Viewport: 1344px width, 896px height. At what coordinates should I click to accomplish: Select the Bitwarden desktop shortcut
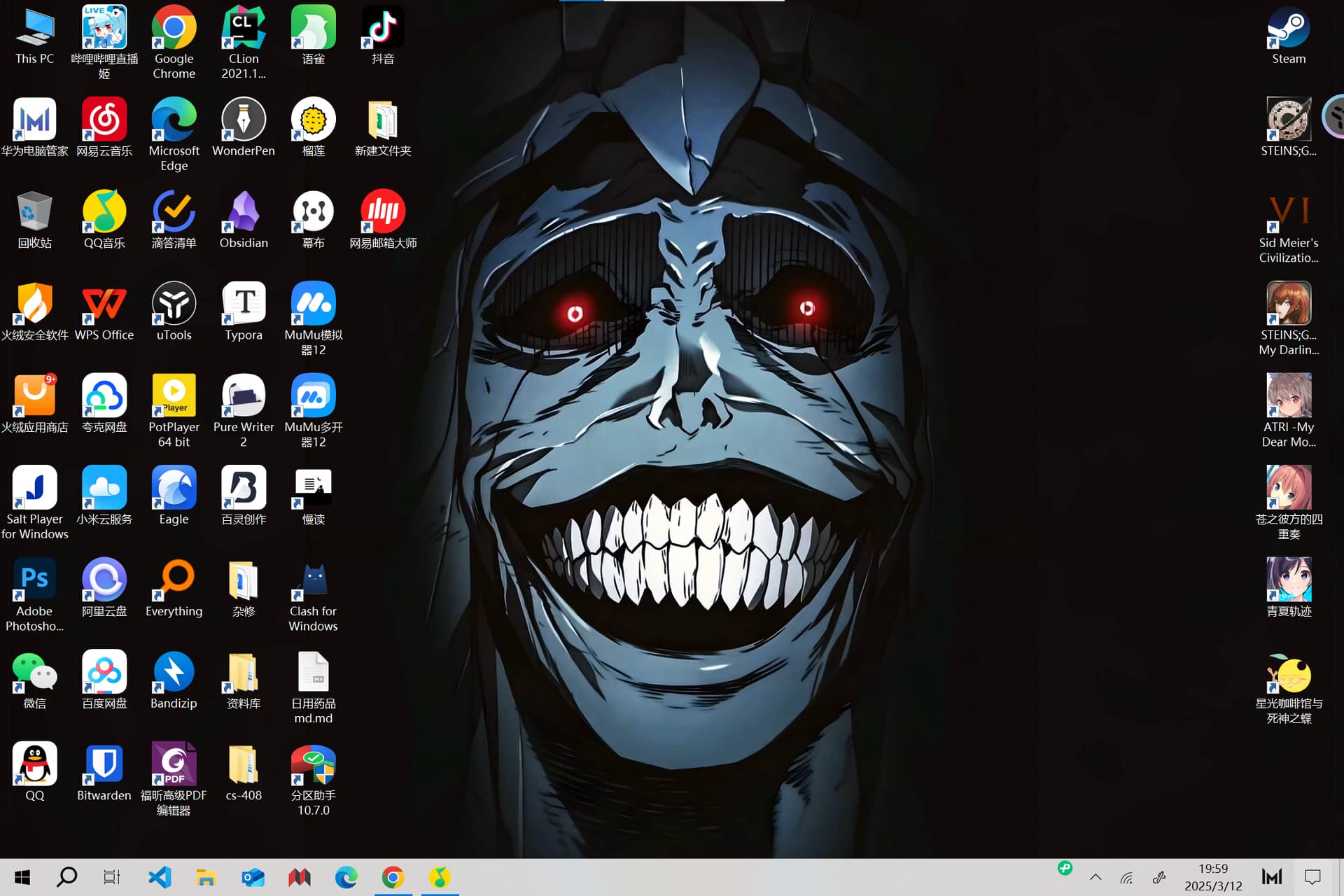104,772
